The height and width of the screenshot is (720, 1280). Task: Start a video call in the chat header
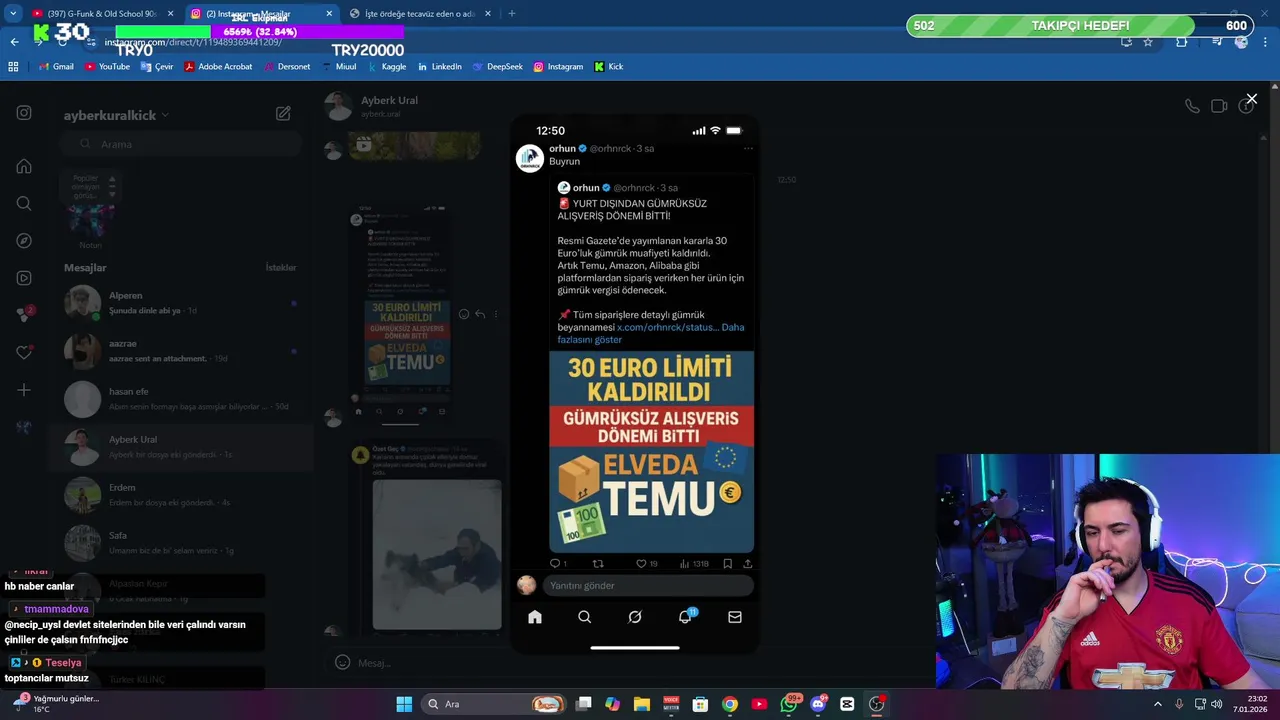[1219, 106]
